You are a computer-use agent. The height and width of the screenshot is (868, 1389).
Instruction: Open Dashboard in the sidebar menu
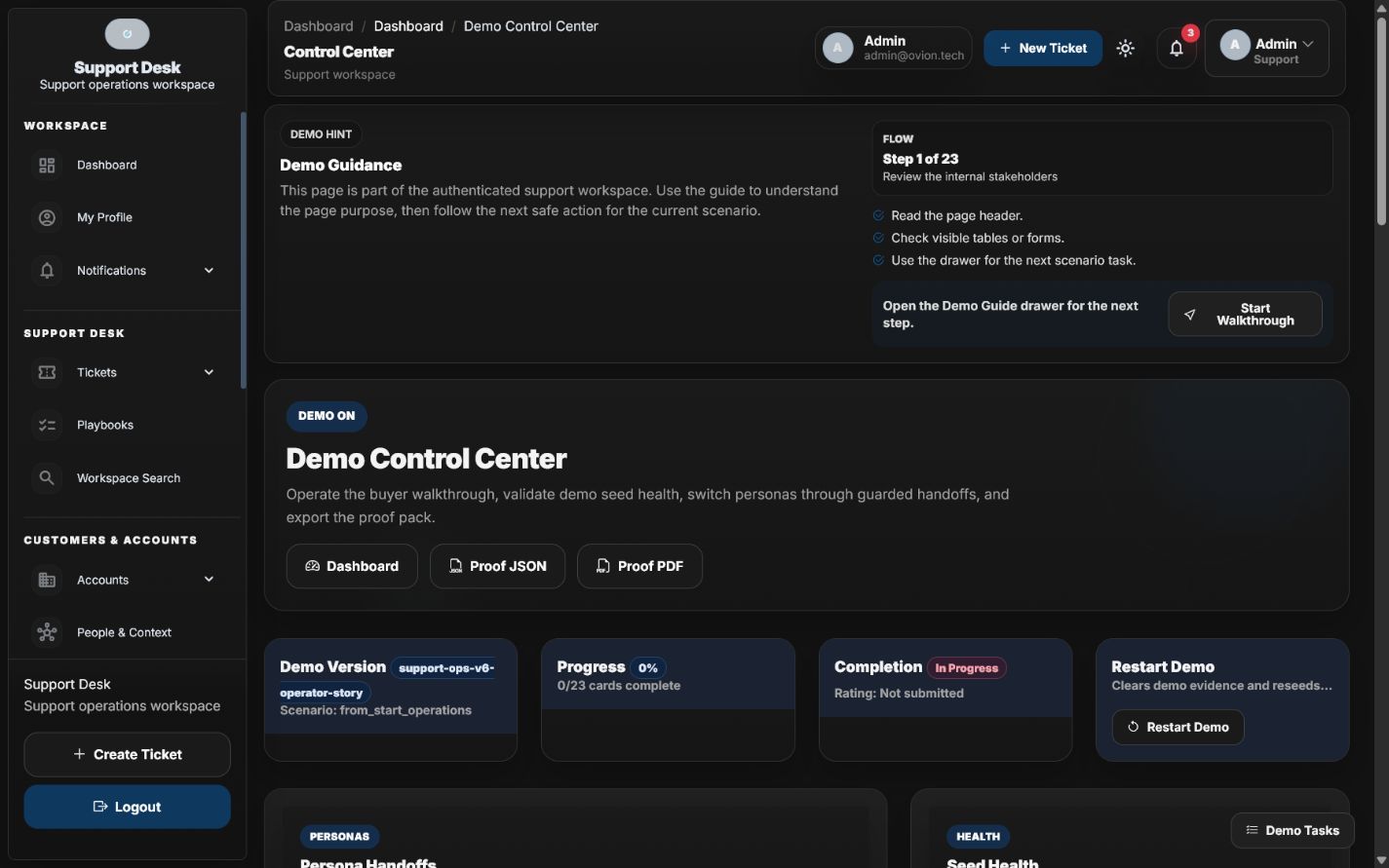tap(127, 166)
